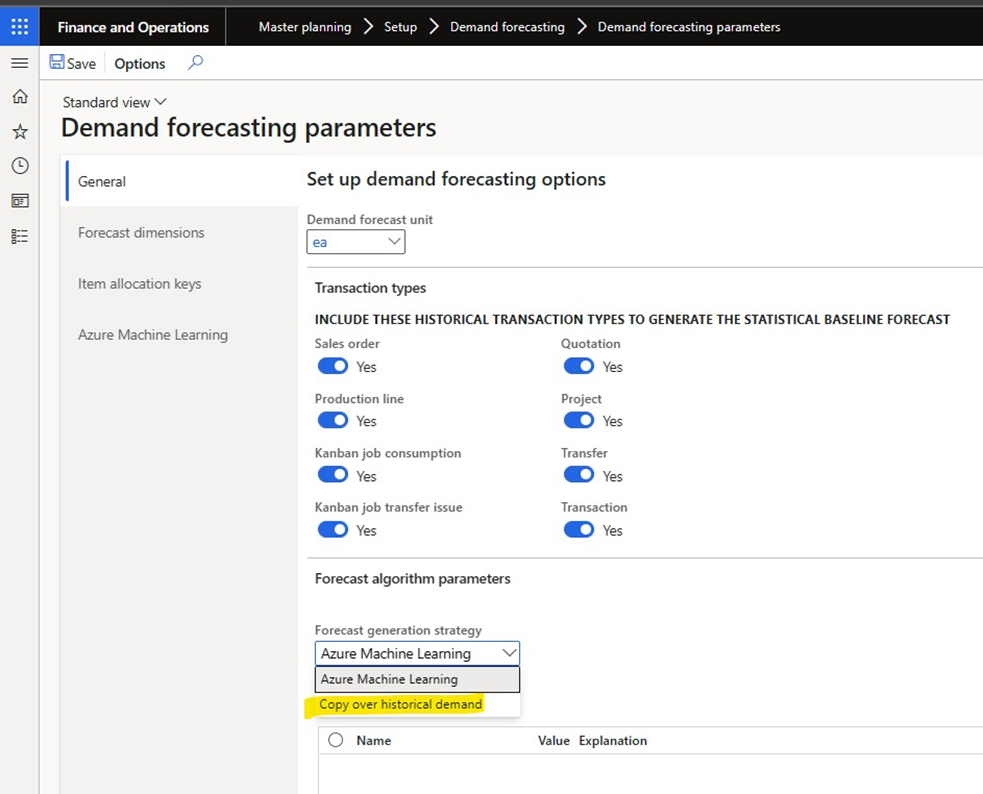Open Demand forecast unit dropdown
The width and height of the screenshot is (983, 794).
pyautogui.click(x=355, y=242)
